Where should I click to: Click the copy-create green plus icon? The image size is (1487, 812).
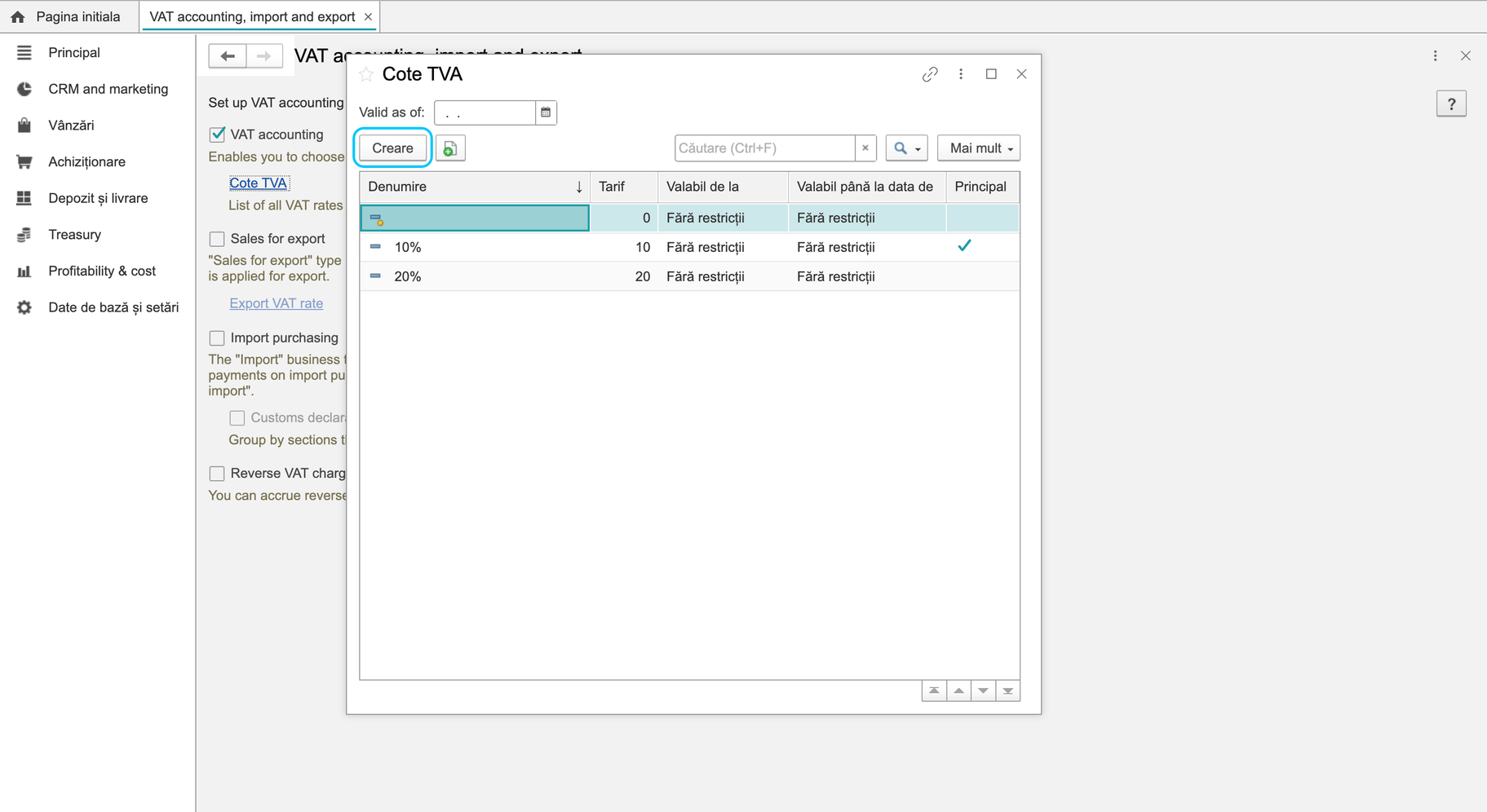[450, 148]
